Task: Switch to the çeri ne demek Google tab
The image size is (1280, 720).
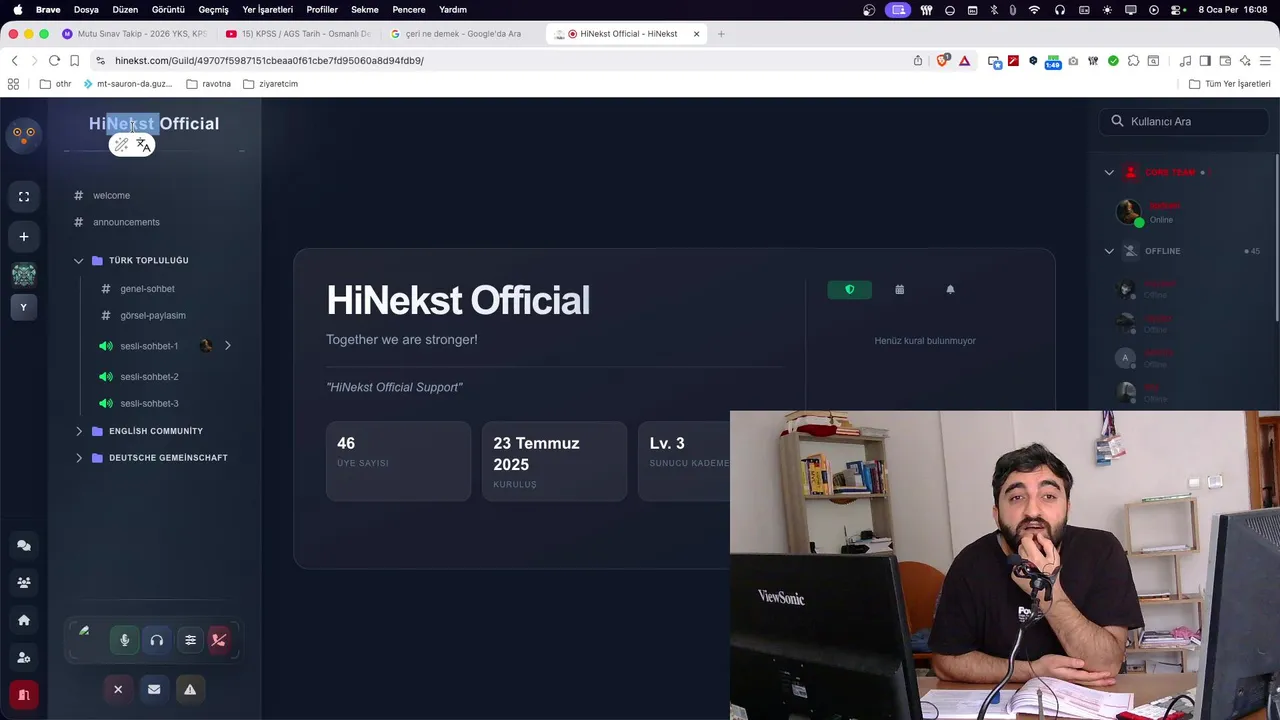Action: (x=463, y=34)
